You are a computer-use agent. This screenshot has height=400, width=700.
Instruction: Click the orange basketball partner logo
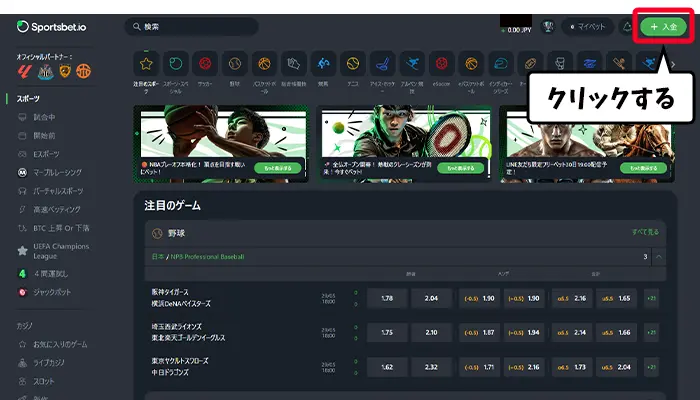pyautogui.click(x=83, y=71)
